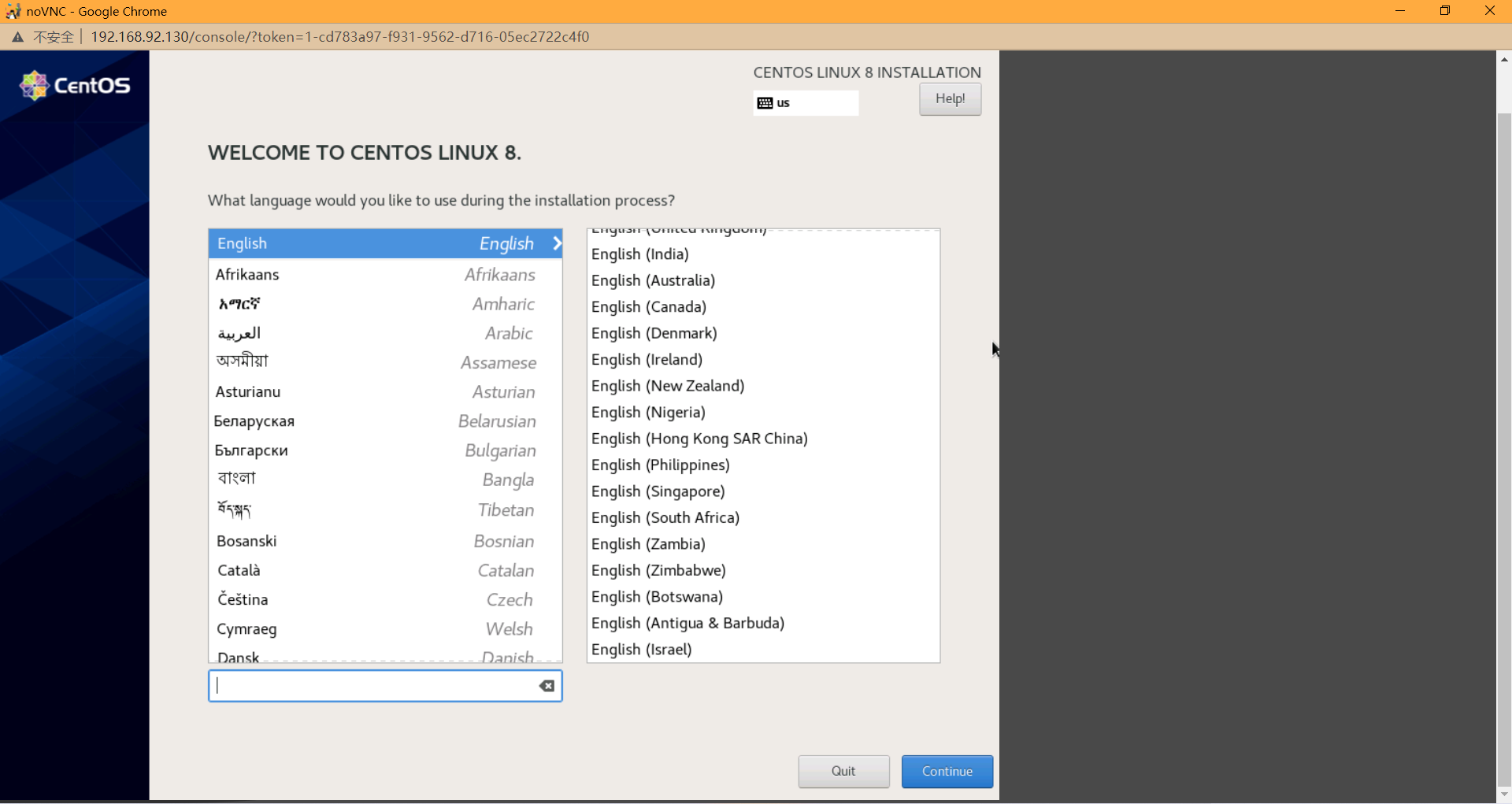Viewport: 1512px width, 804px height.
Task: Choose English (Philippines) locale
Action: pyautogui.click(x=763, y=465)
